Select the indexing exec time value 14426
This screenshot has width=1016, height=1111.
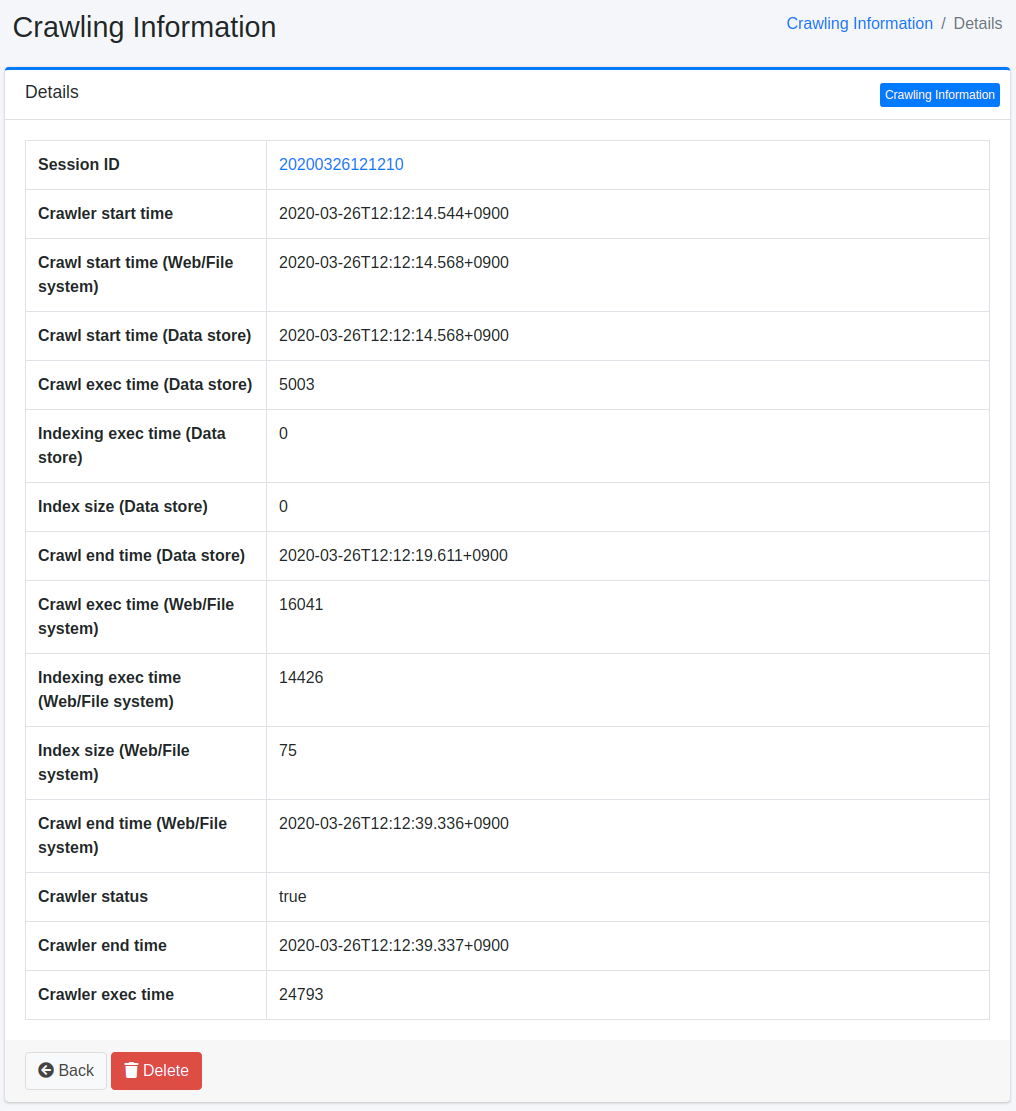point(301,677)
